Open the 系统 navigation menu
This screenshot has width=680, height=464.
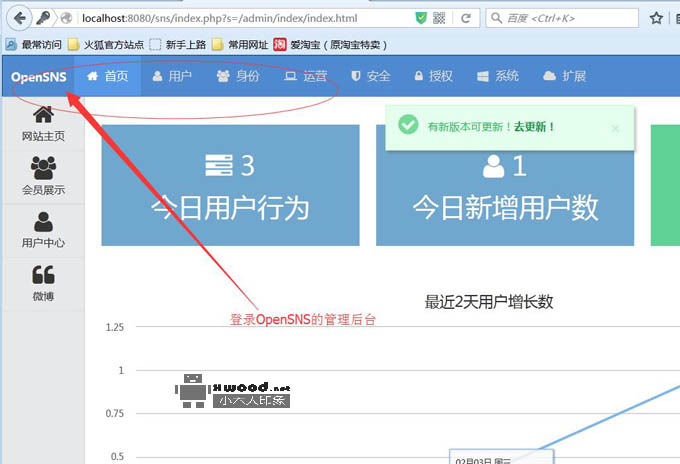point(498,76)
